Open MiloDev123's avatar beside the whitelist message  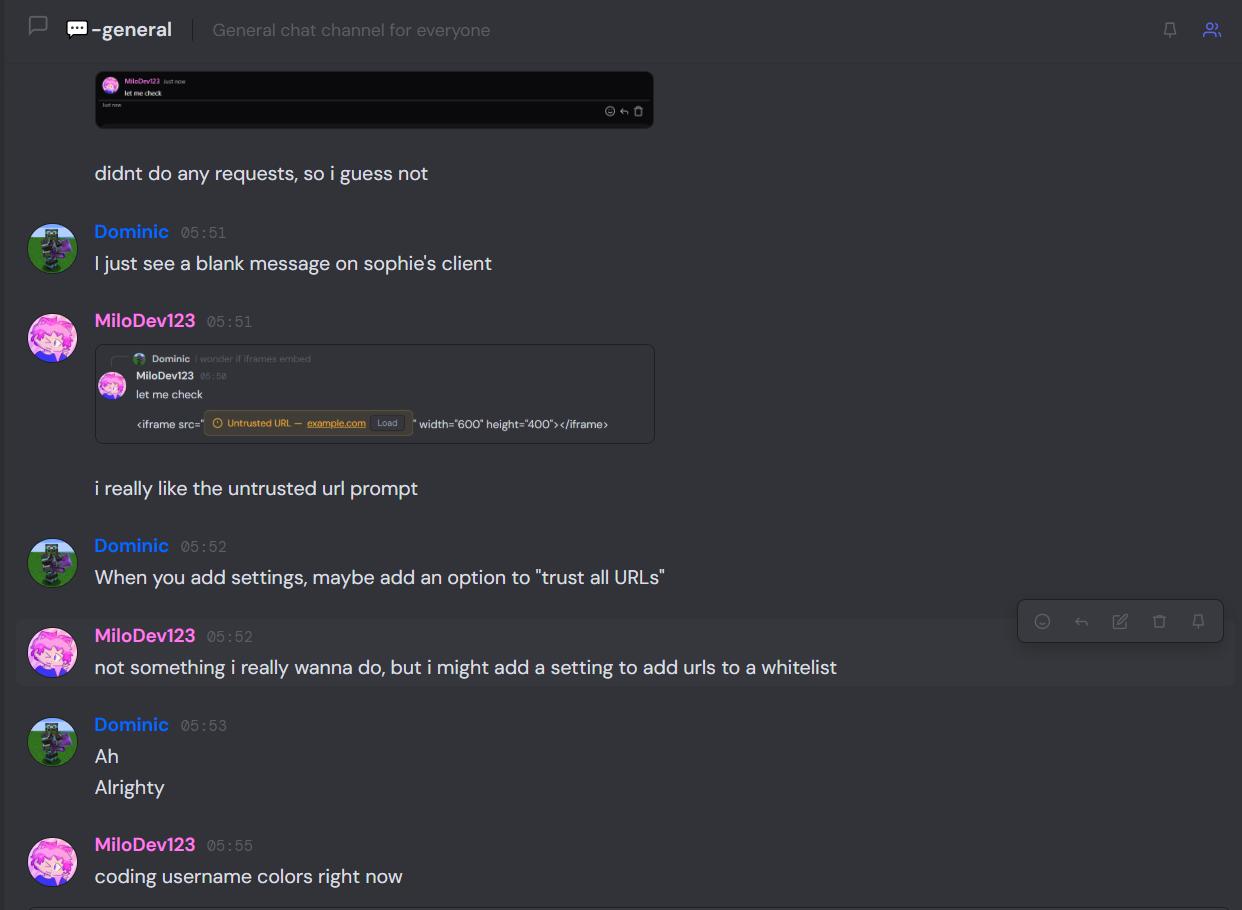pos(52,653)
